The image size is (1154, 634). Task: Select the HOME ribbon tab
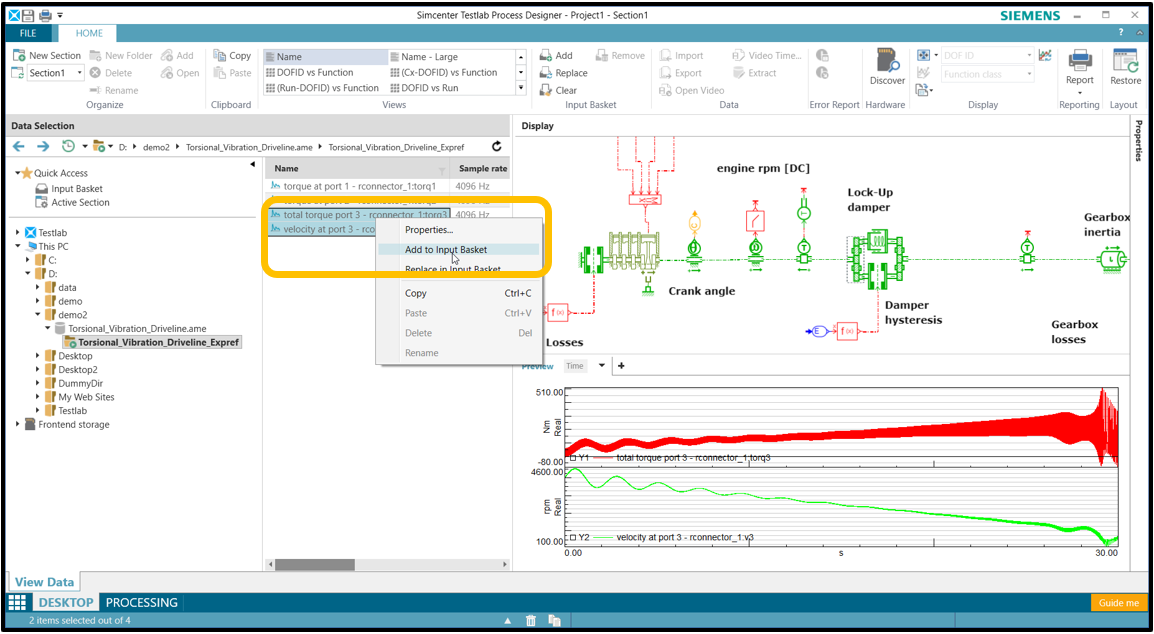89,33
